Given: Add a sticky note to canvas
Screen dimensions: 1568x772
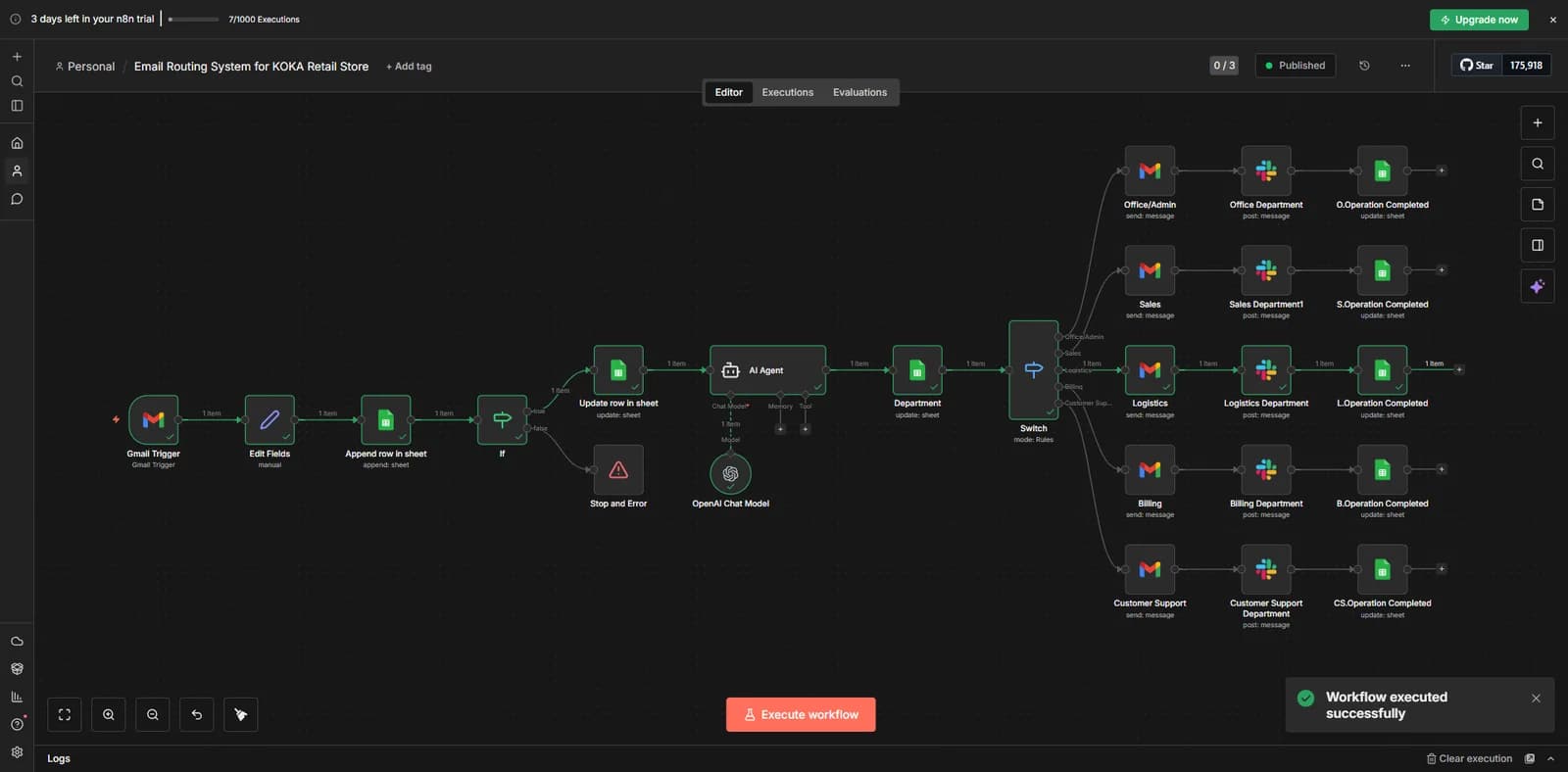Looking at the screenshot, I should point(1538,204).
